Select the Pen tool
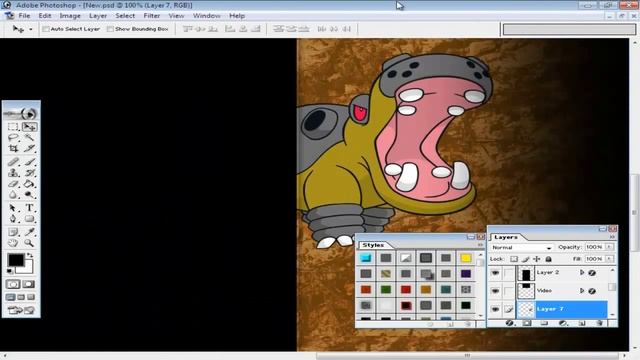The height and width of the screenshot is (360, 640). (x=13, y=219)
